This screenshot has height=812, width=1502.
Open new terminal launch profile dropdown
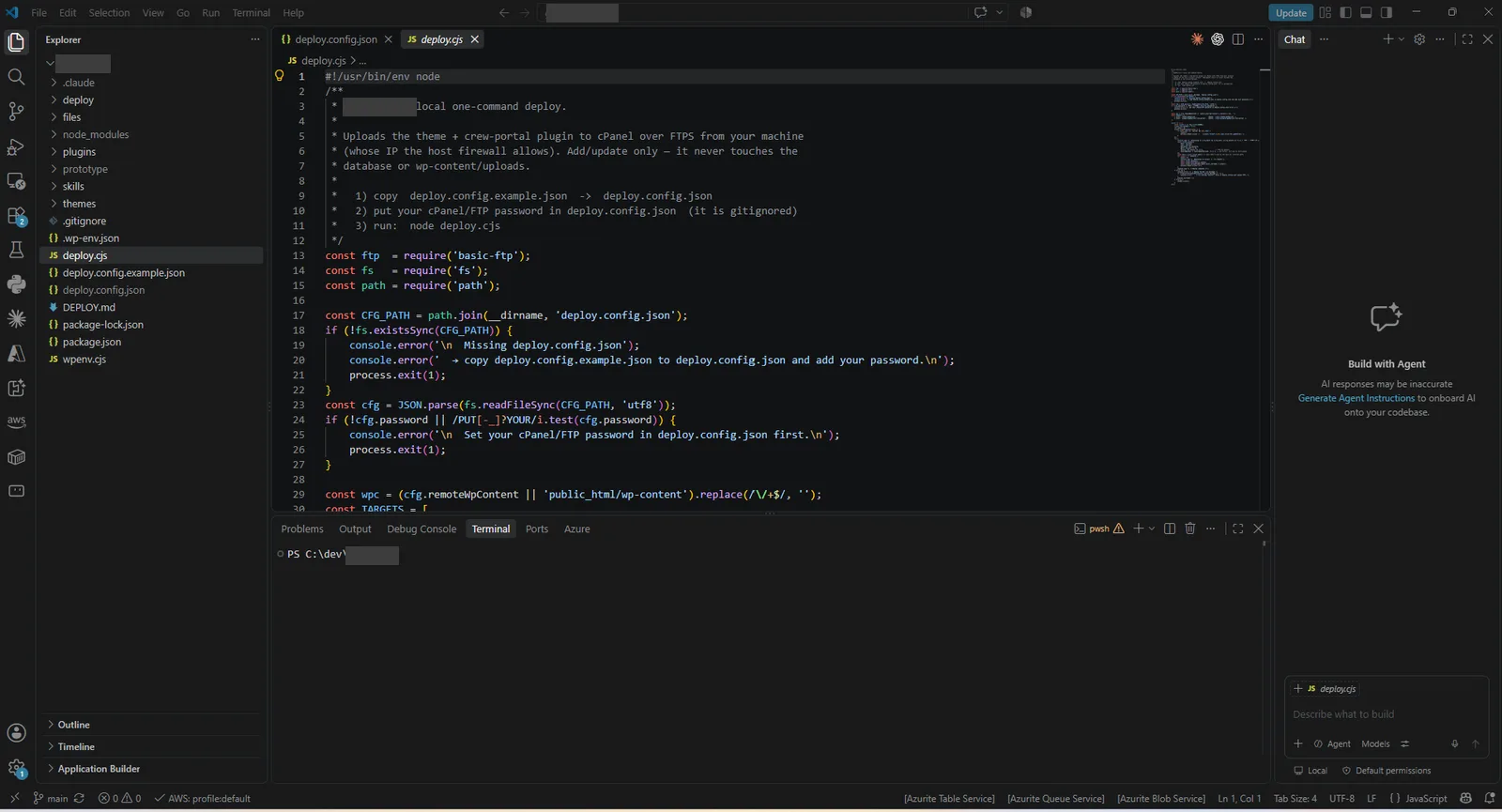1152,529
